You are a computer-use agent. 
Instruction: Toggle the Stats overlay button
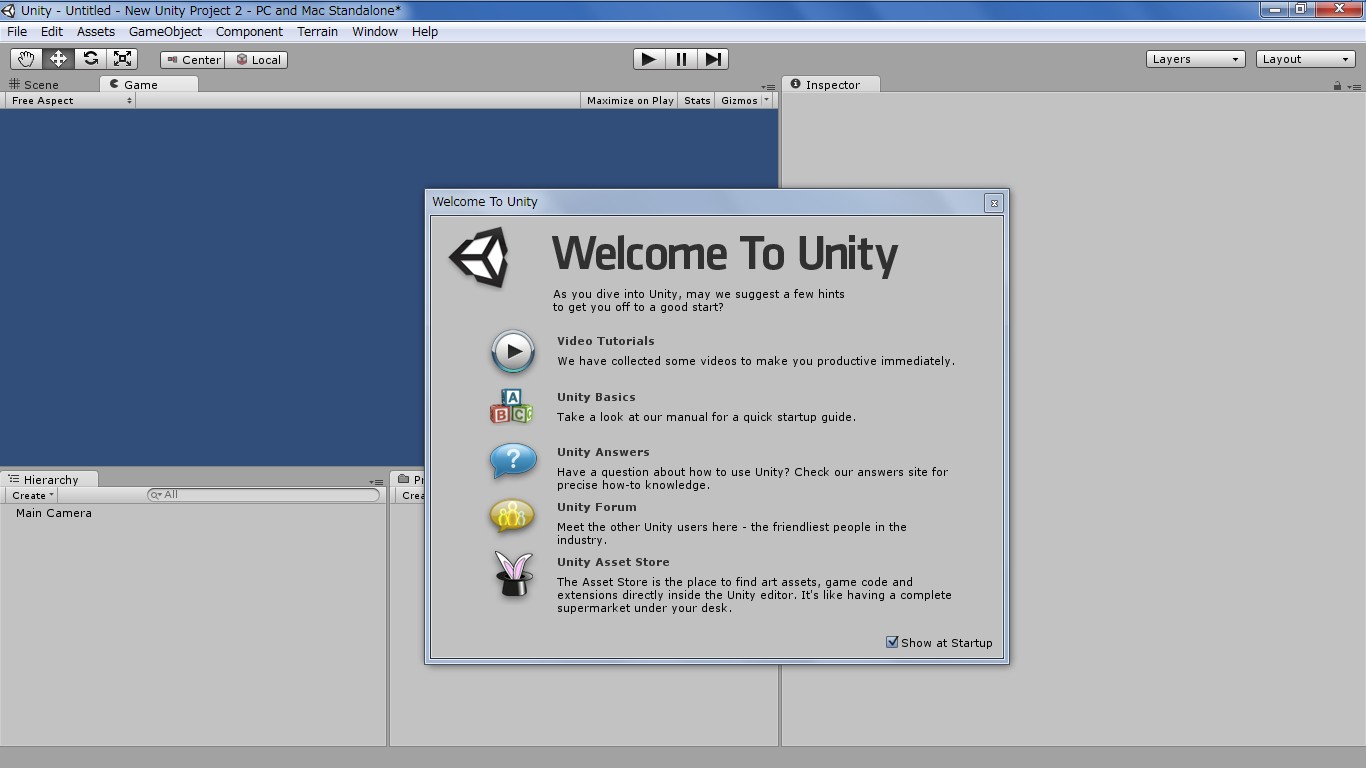point(697,100)
